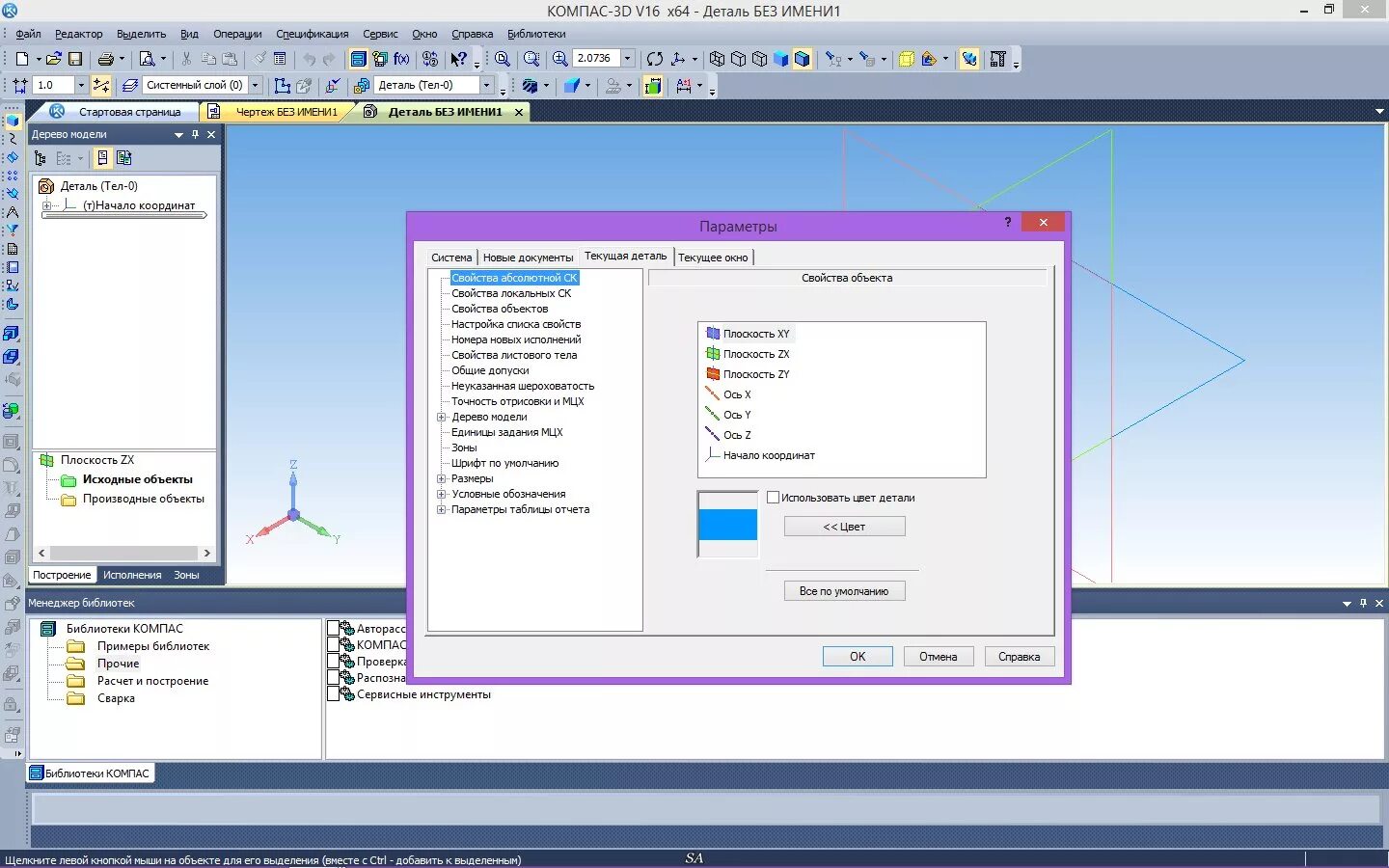Screen dimensions: 1389x868
Task: Select Свойства объектов in settings tree
Action: click(500, 309)
